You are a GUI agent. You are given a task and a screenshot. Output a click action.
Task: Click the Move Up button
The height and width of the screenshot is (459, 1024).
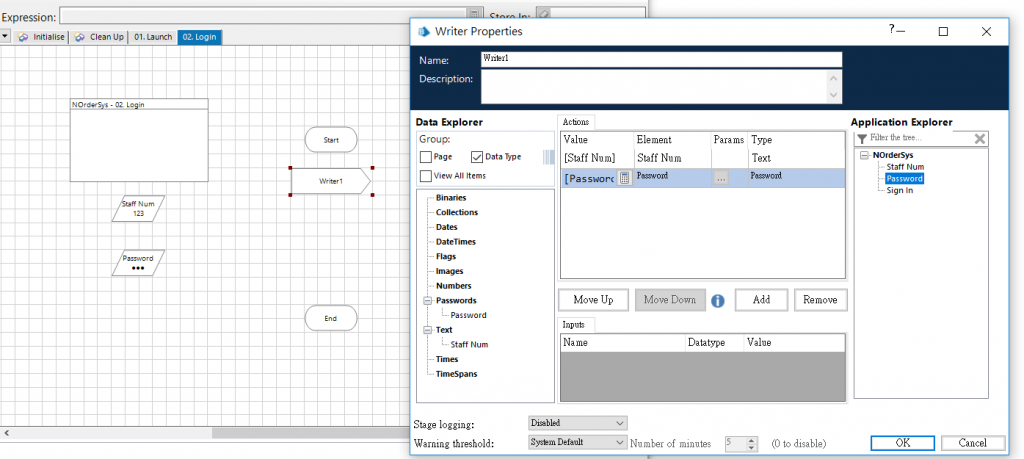(593, 300)
